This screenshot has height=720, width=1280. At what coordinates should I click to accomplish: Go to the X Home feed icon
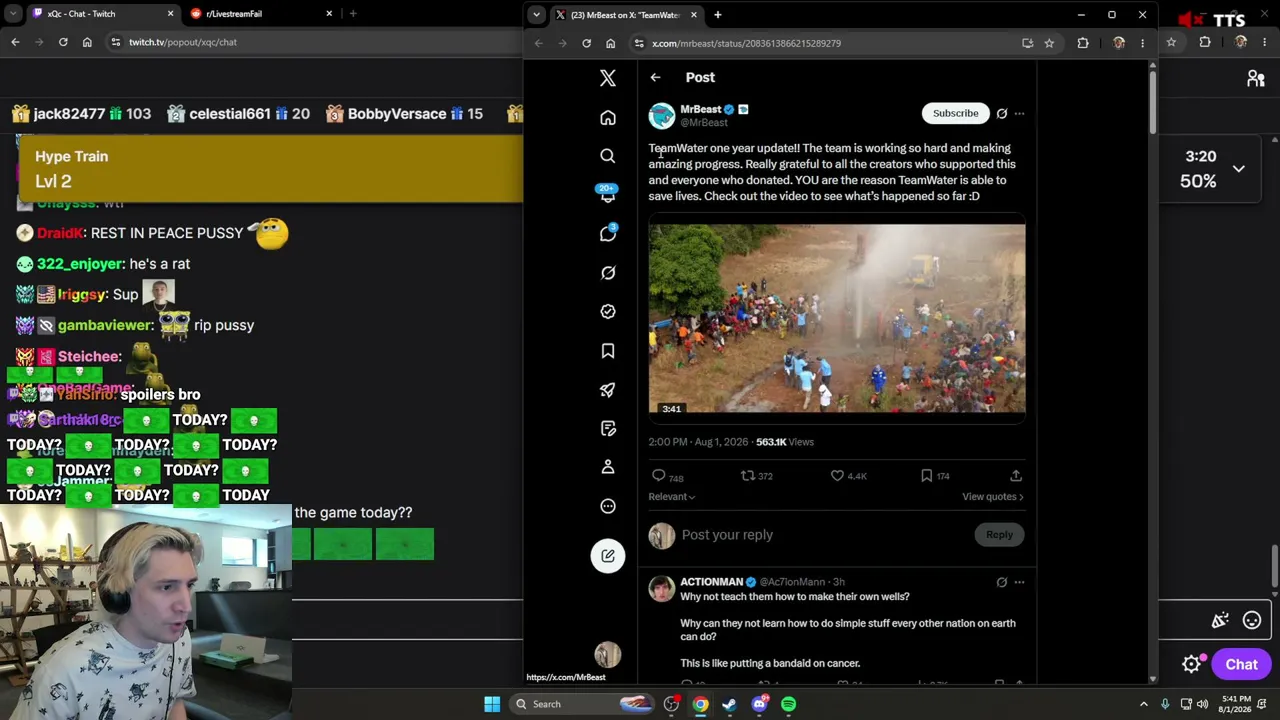pos(608,118)
